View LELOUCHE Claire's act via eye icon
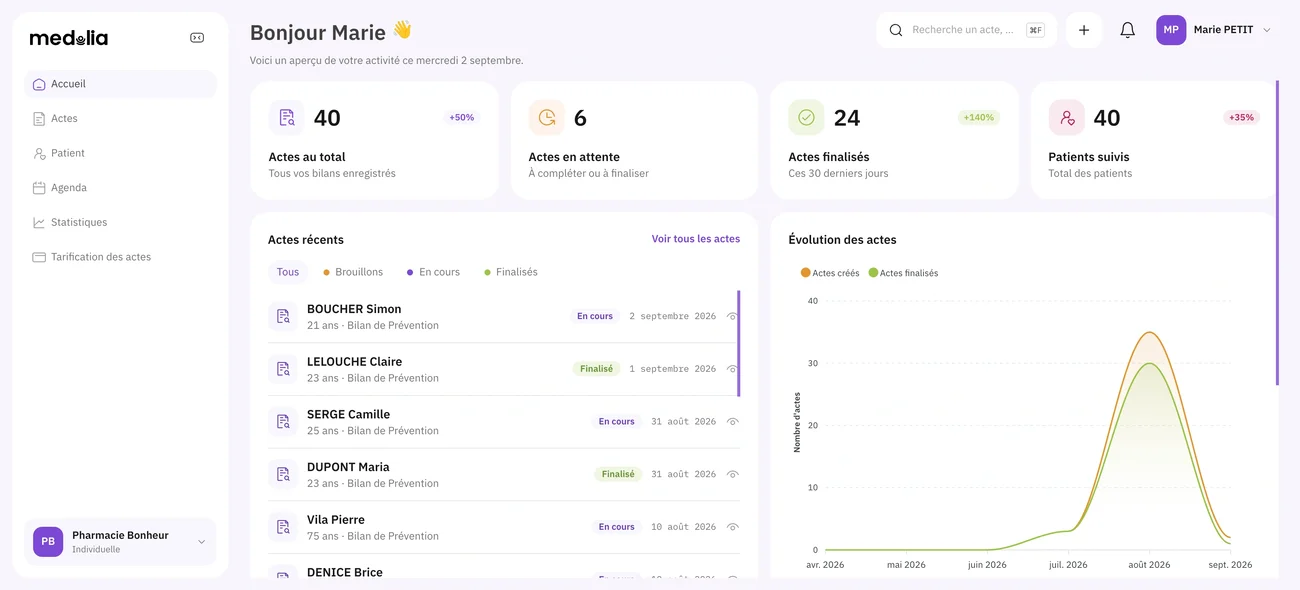 coord(732,369)
